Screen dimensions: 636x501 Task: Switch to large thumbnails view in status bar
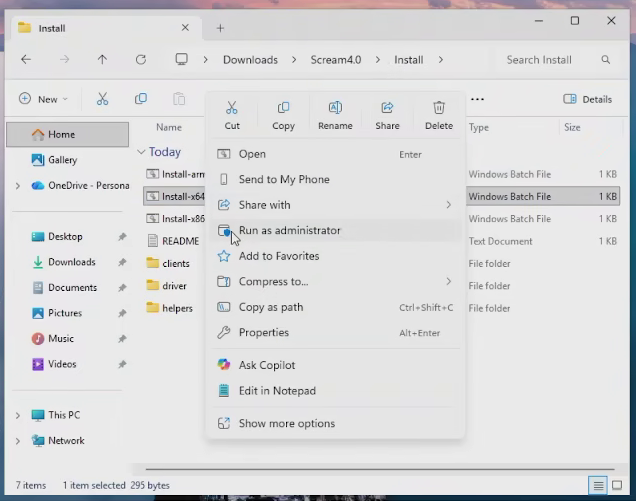click(617, 485)
